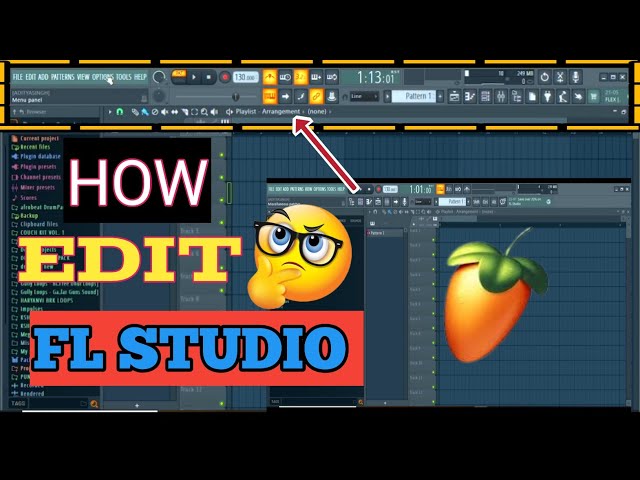
Task: Open the plugin picker plug icon
Action: (548, 97)
